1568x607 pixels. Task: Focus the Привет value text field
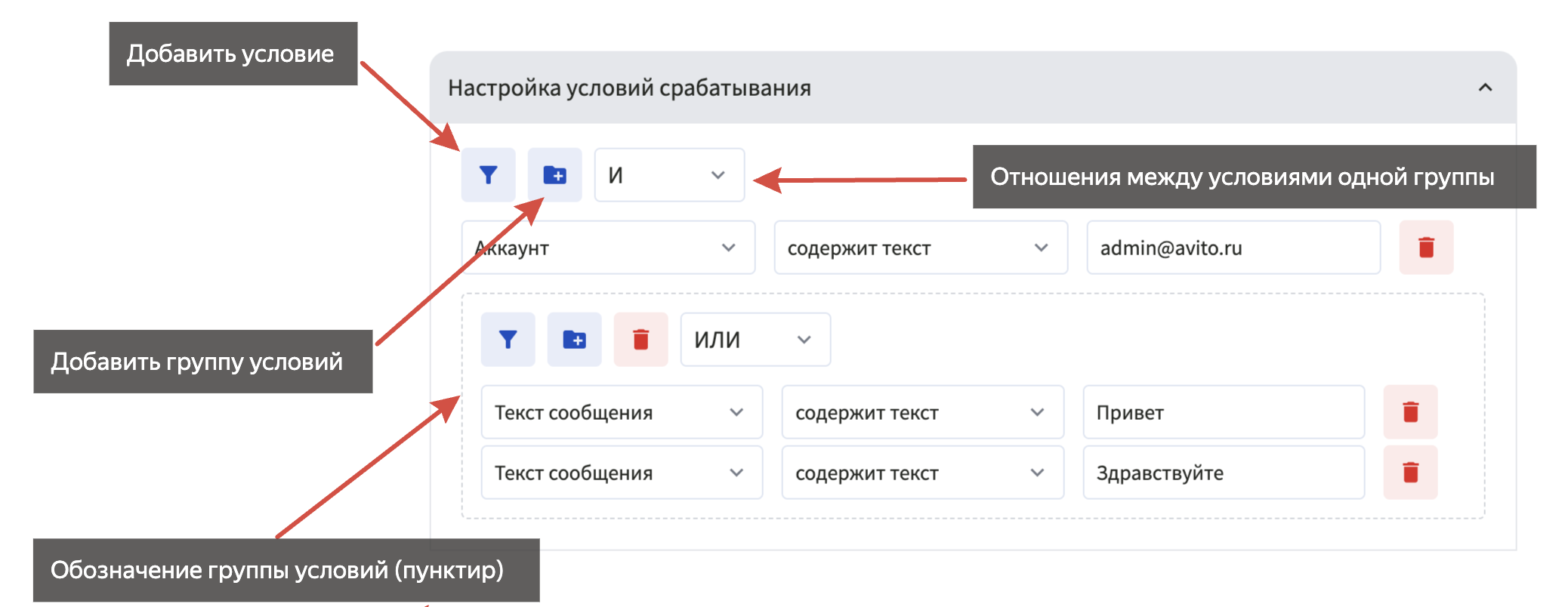(1224, 412)
